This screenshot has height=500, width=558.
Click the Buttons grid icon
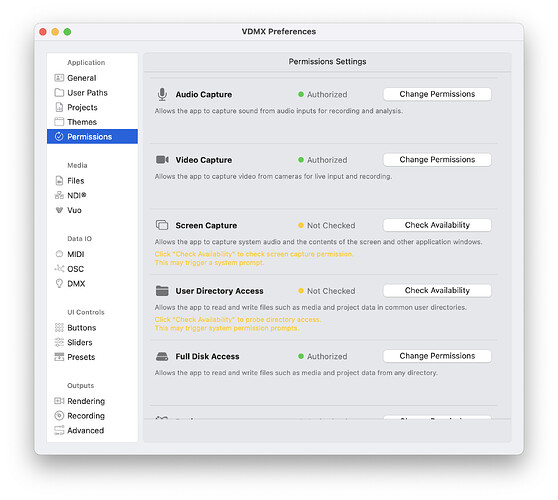pos(59,328)
